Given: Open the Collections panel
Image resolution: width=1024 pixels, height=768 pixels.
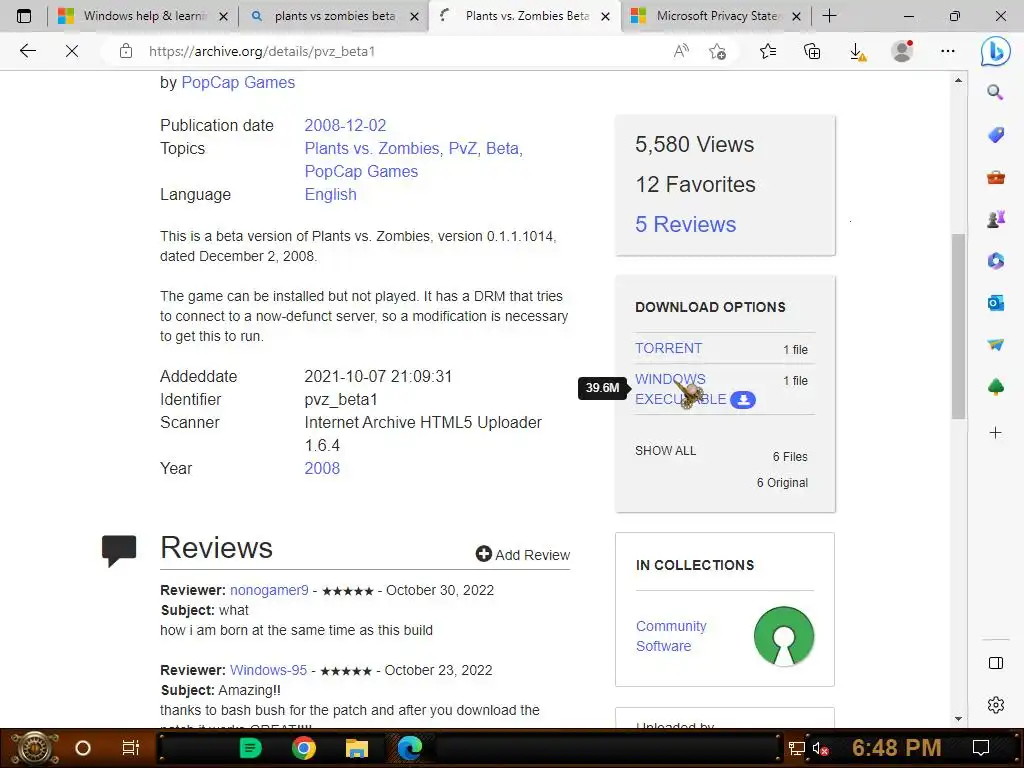Looking at the screenshot, I should (x=812, y=51).
